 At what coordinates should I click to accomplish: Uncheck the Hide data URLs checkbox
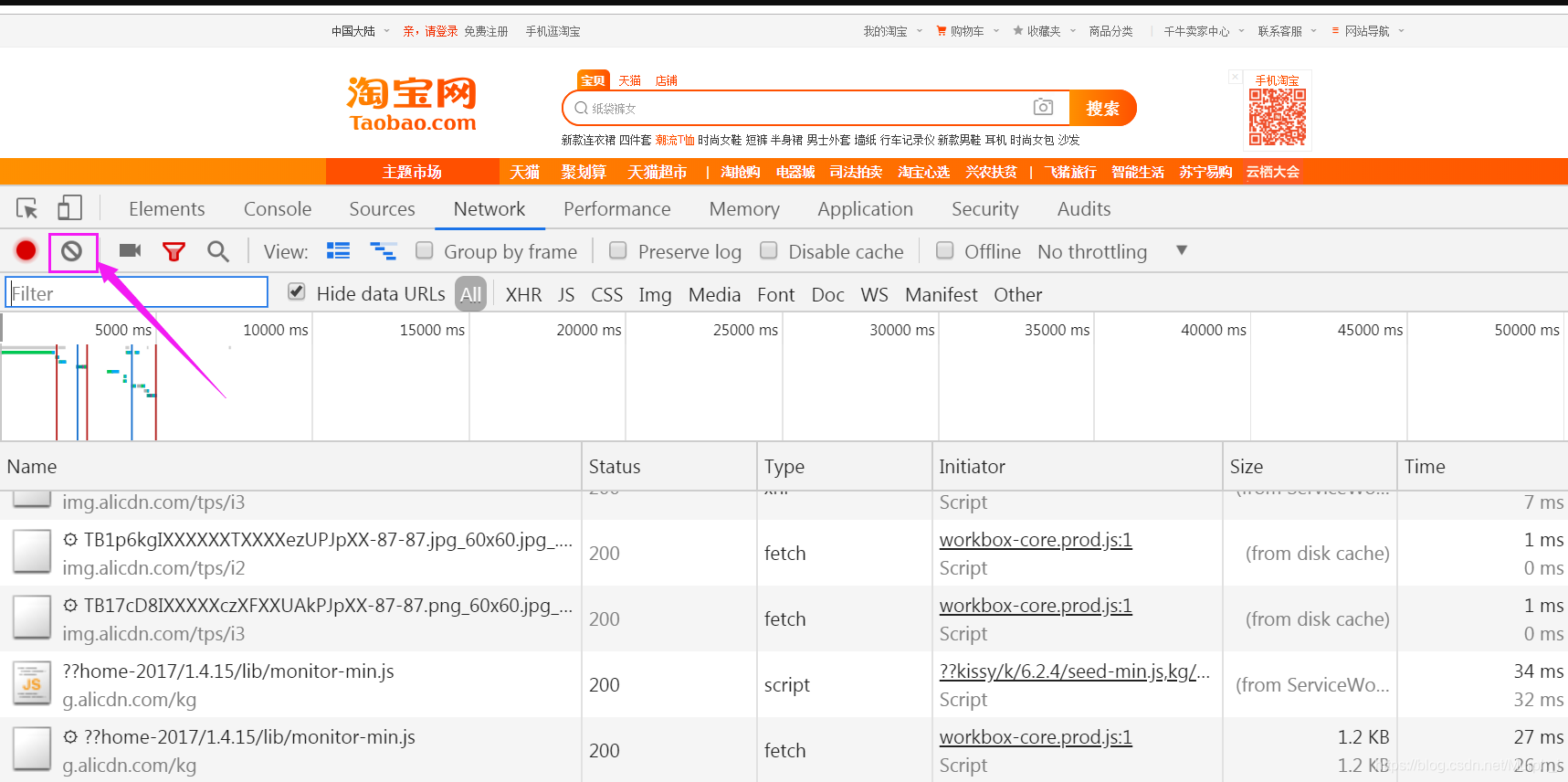coord(296,291)
